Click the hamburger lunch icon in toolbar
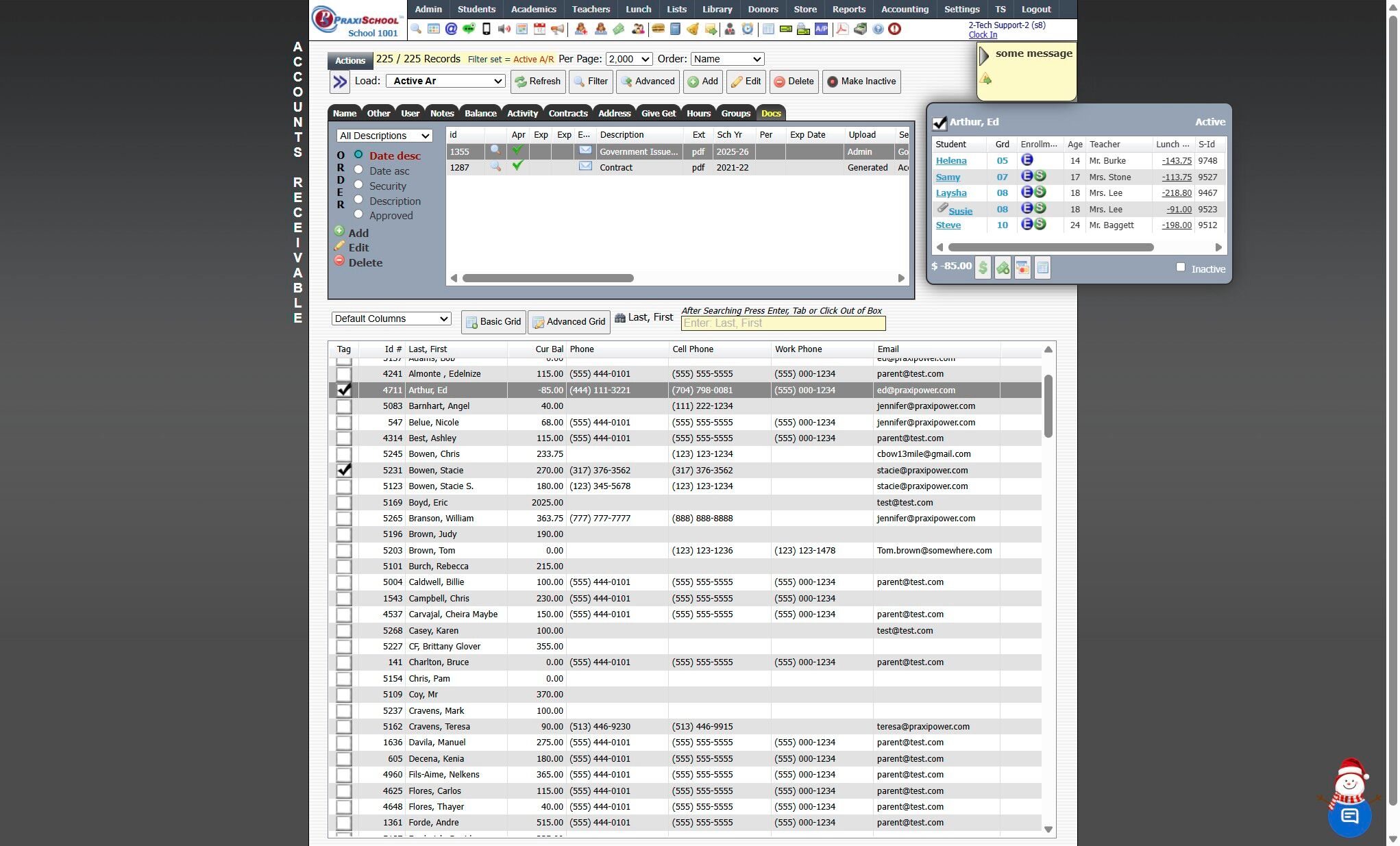This screenshot has width=1400, height=846. tap(658, 29)
